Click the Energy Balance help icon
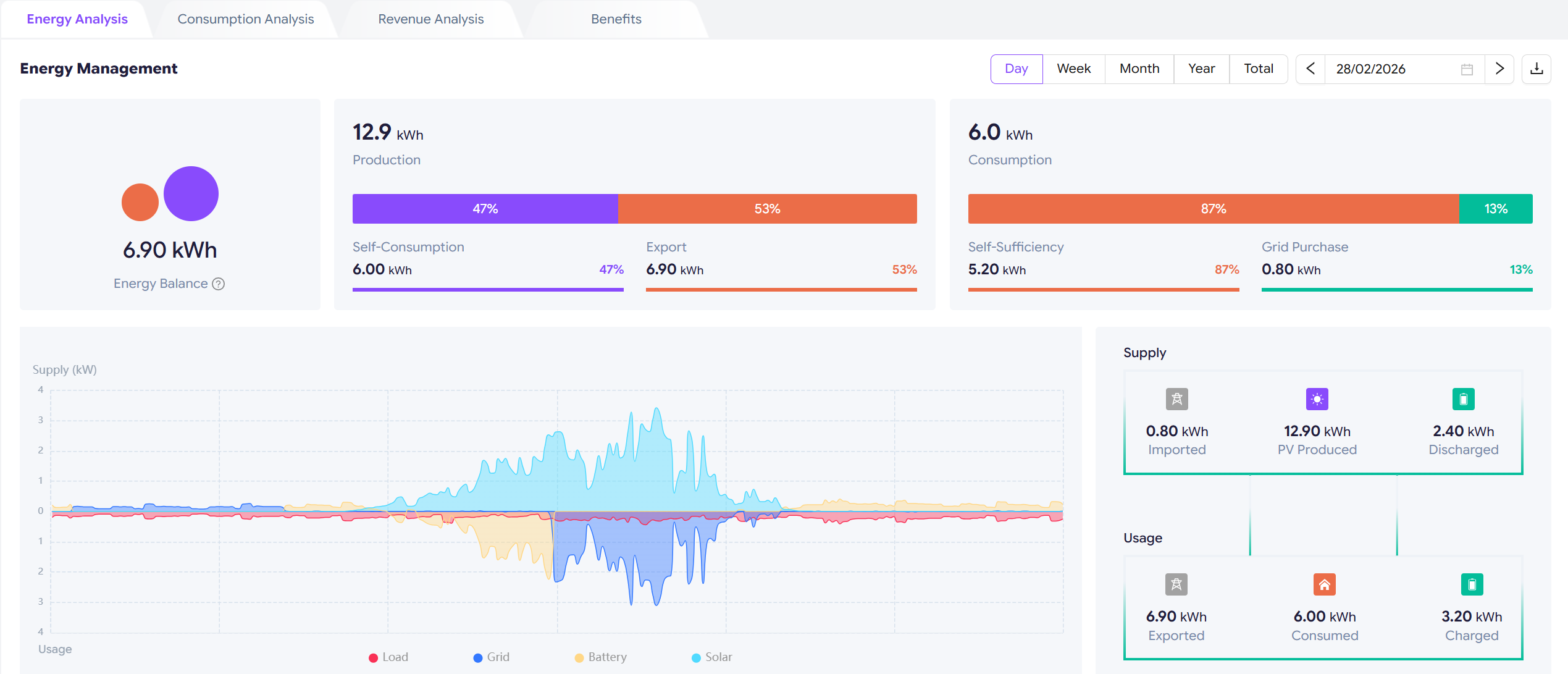The width and height of the screenshot is (1568, 674). pos(218,284)
